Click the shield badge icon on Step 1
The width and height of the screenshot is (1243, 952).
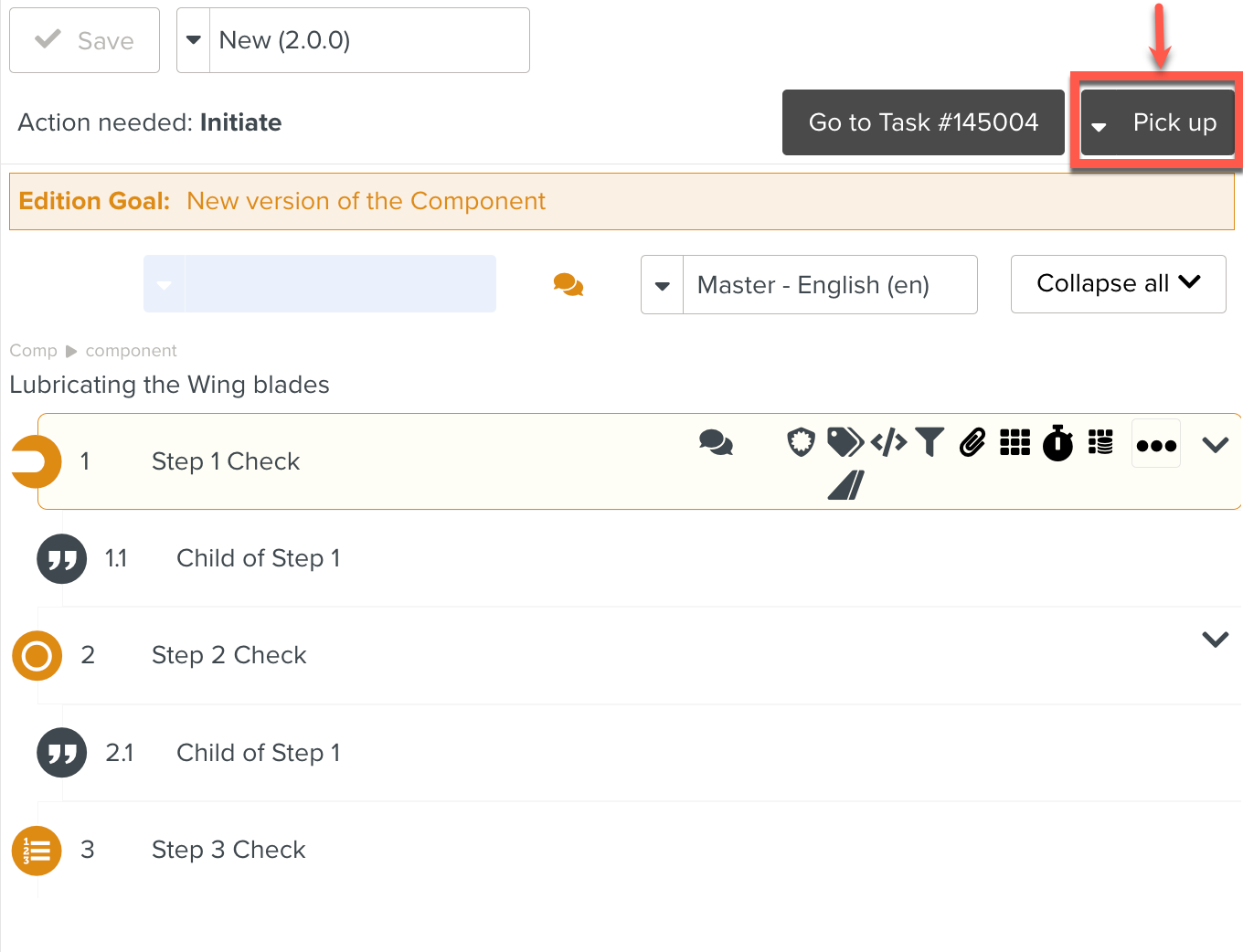point(801,442)
